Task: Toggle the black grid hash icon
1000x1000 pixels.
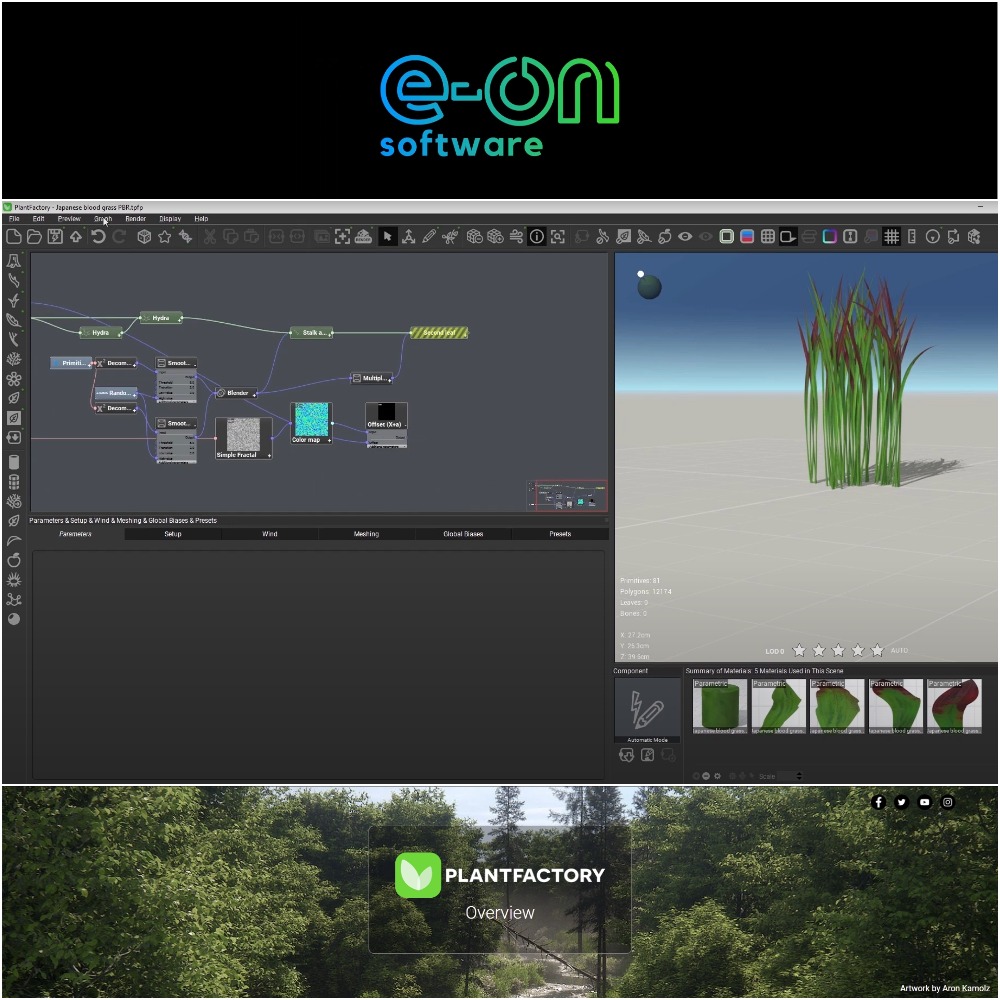Action: coord(892,237)
